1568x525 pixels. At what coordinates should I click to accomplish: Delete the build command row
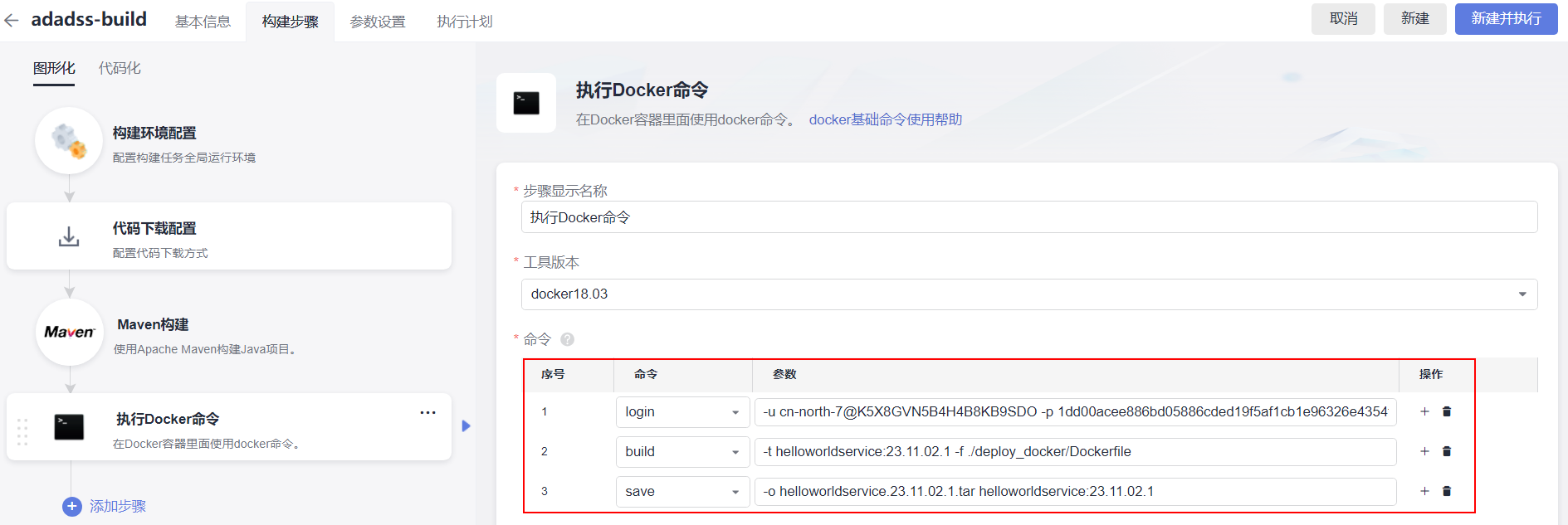(x=1447, y=451)
